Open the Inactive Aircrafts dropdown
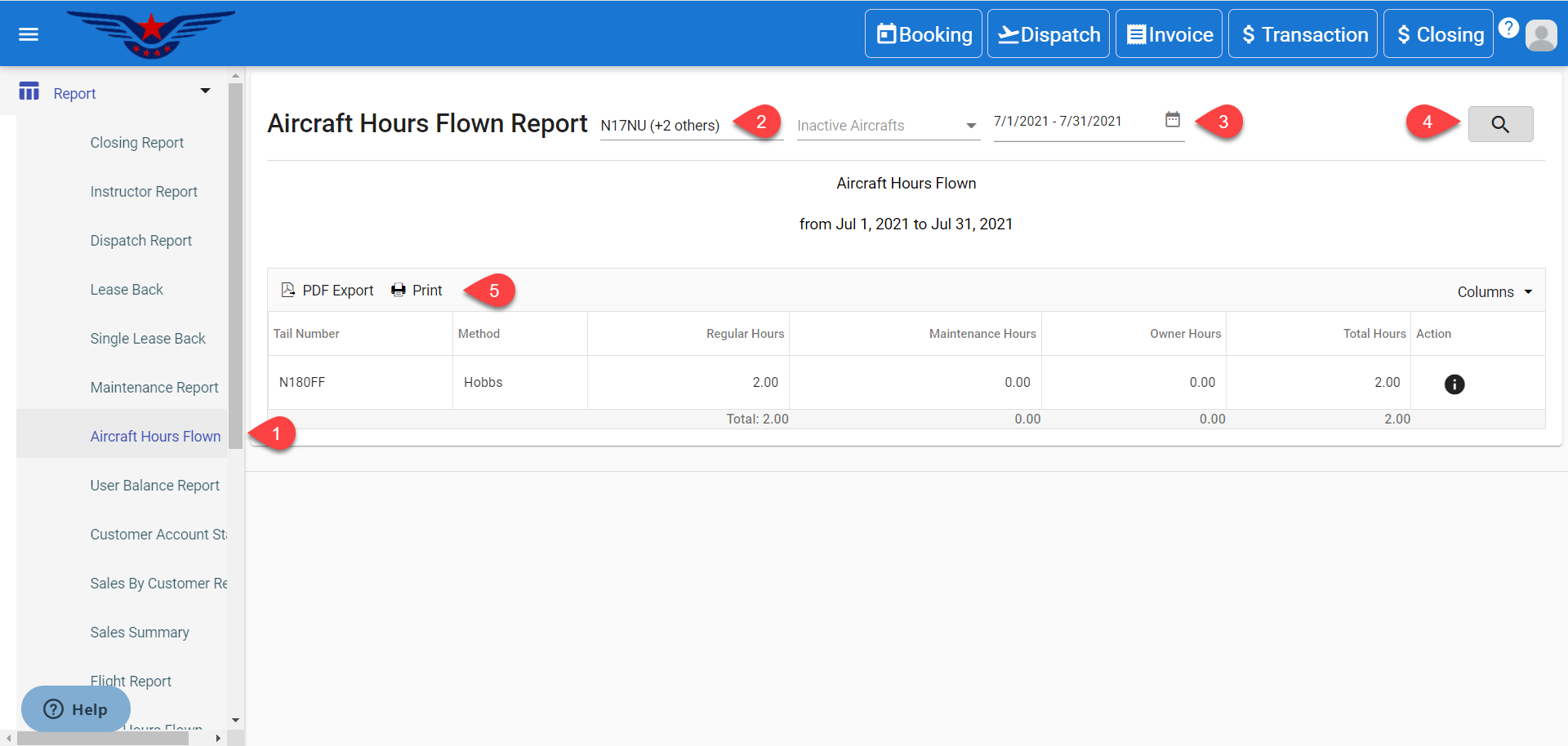This screenshot has width=1568, height=746. [887, 126]
